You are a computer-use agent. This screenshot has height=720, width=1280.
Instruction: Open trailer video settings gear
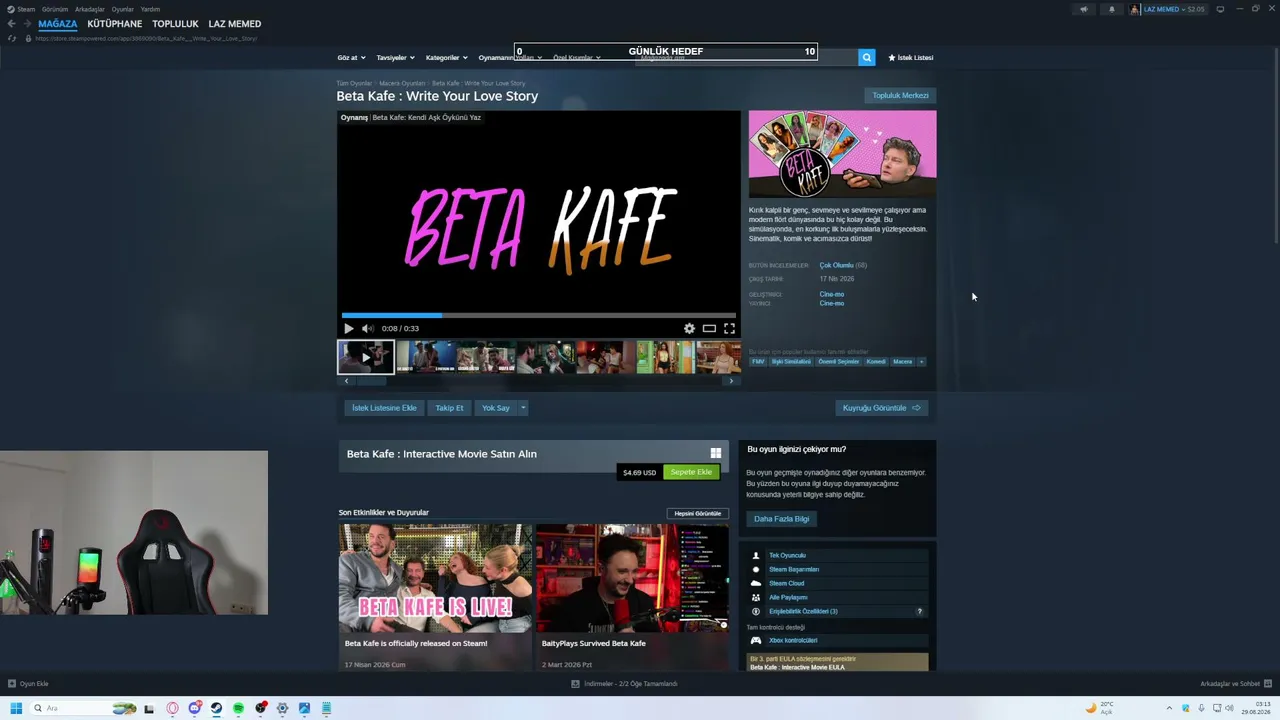pyautogui.click(x=689, y=328)
